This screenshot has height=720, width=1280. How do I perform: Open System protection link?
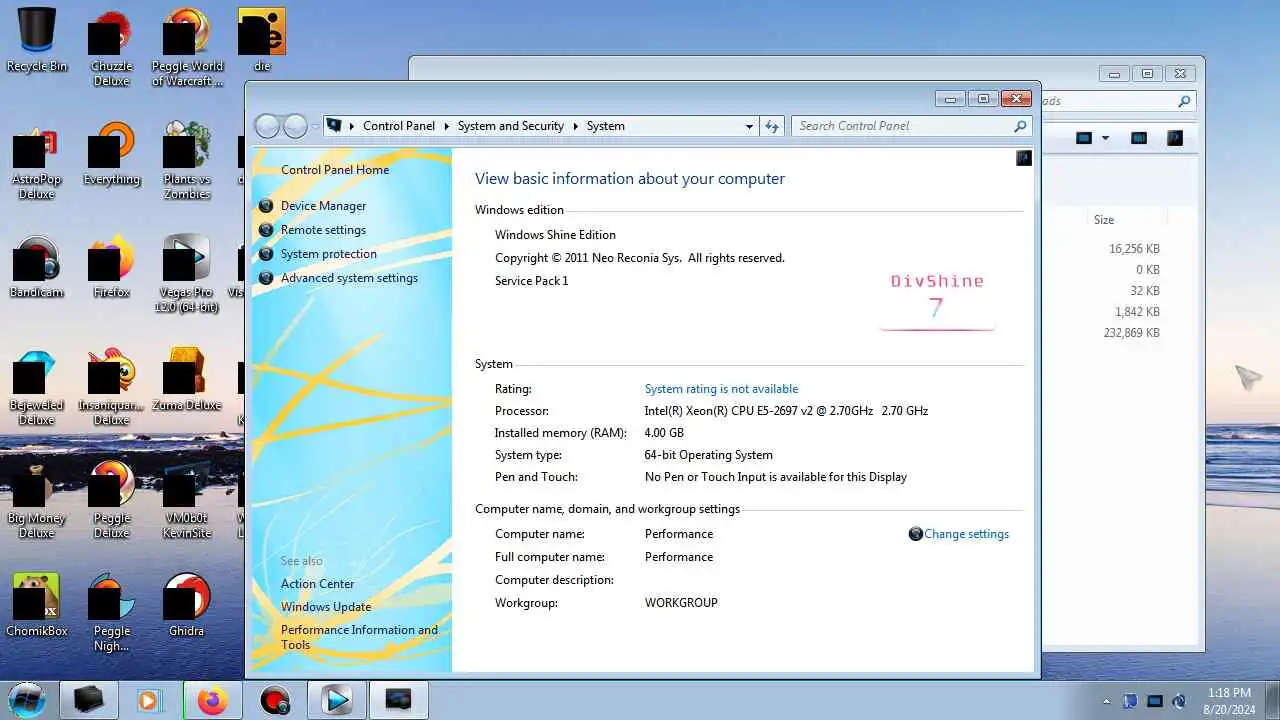point(329,254)
